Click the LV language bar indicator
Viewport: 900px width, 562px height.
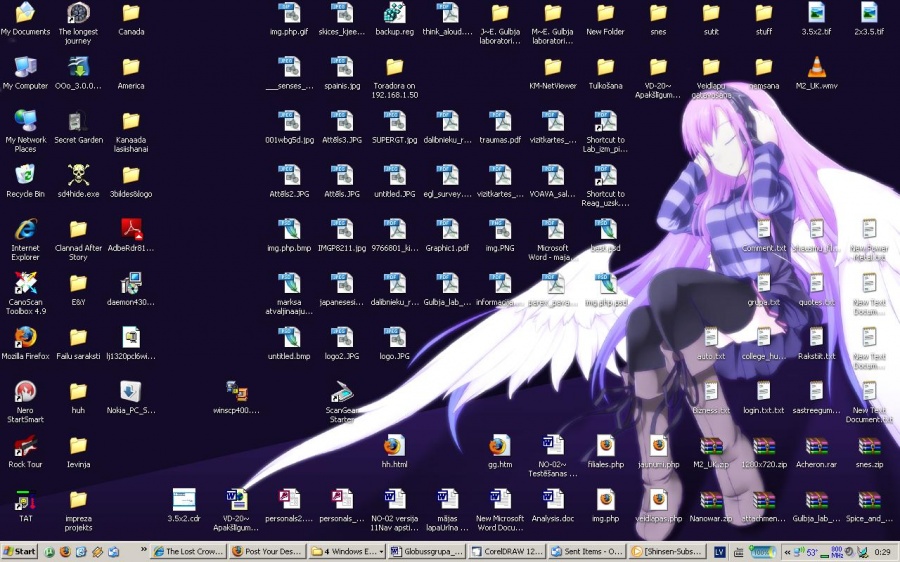tap(719, 552)
